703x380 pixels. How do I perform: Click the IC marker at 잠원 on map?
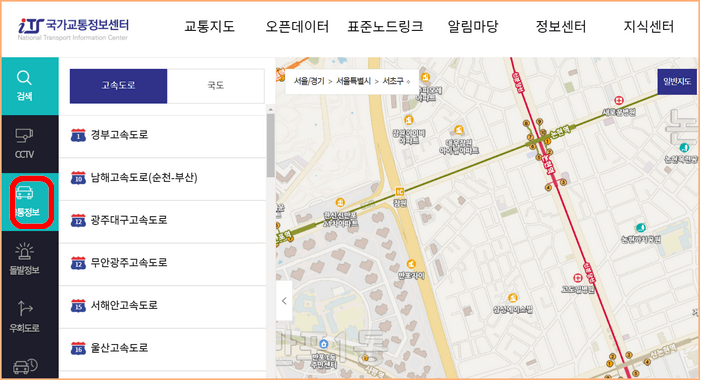399,192
